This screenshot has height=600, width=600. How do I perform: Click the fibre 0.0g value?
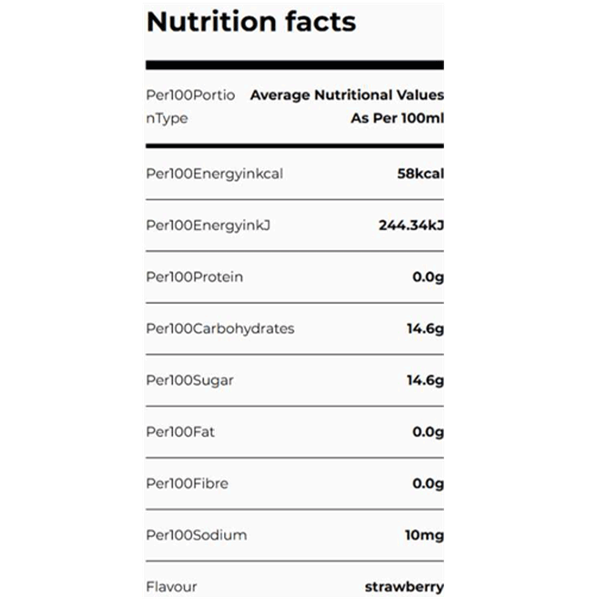pyautogui.click(x=428, y=484)
